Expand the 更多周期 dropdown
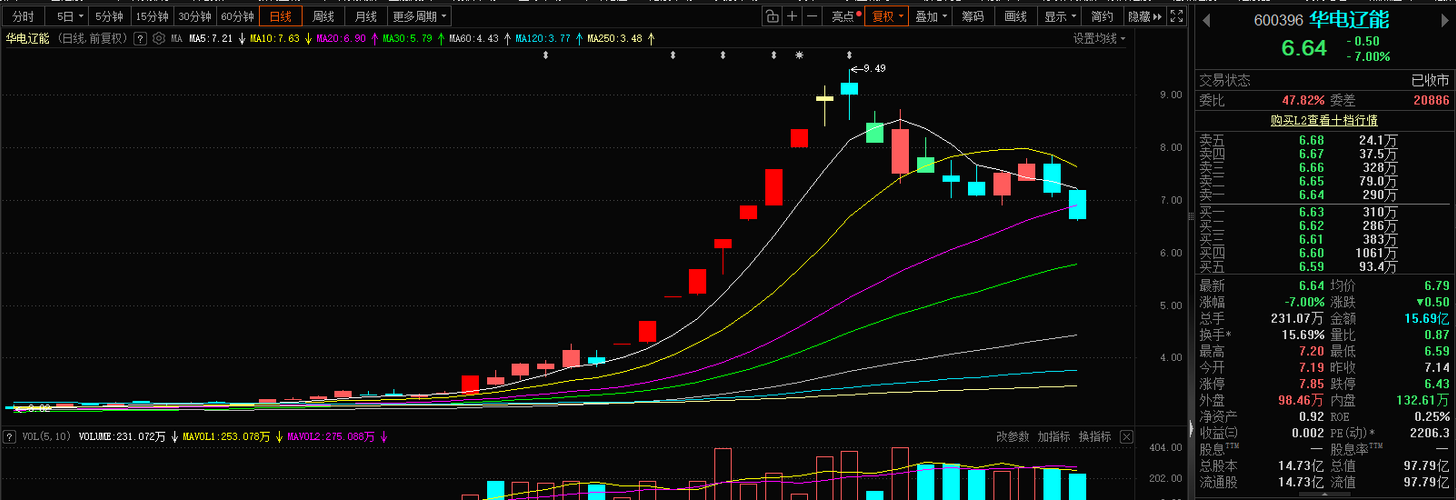Viewport: 1456px width, 500px height. [419, 16]
